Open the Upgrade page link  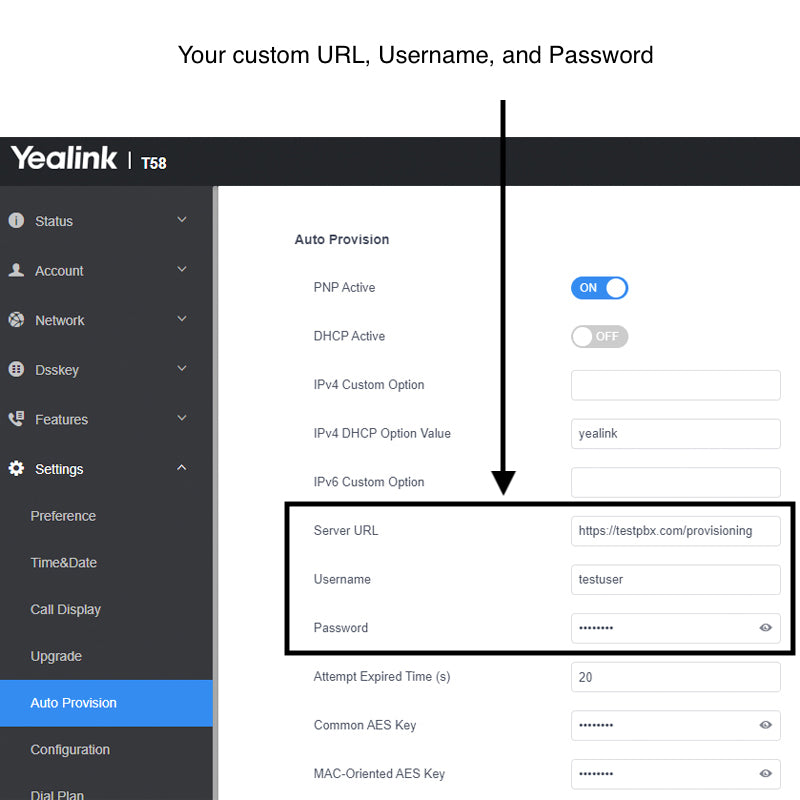pos(56,656)
